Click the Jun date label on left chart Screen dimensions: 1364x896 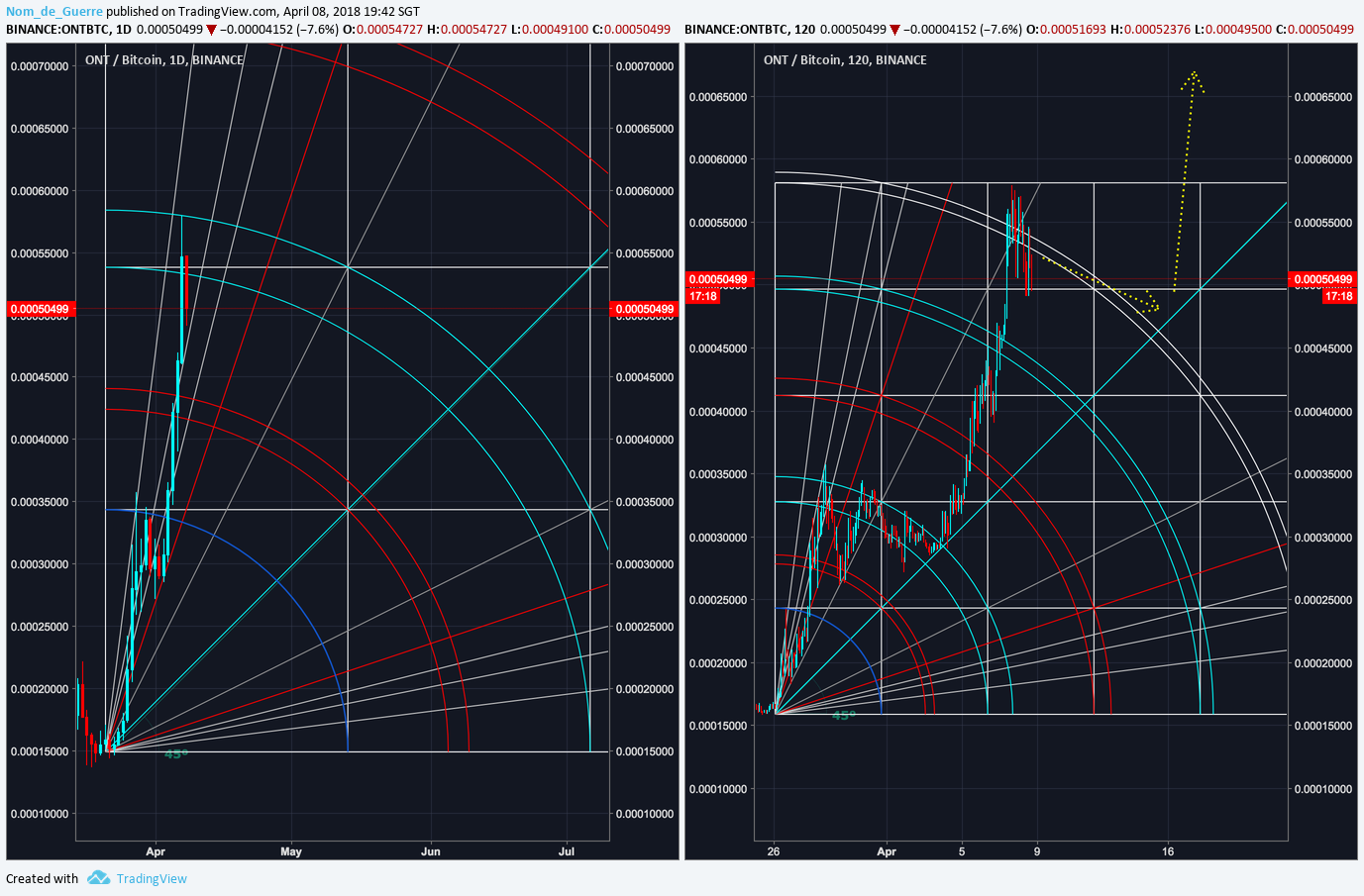(x=431, y=851)
